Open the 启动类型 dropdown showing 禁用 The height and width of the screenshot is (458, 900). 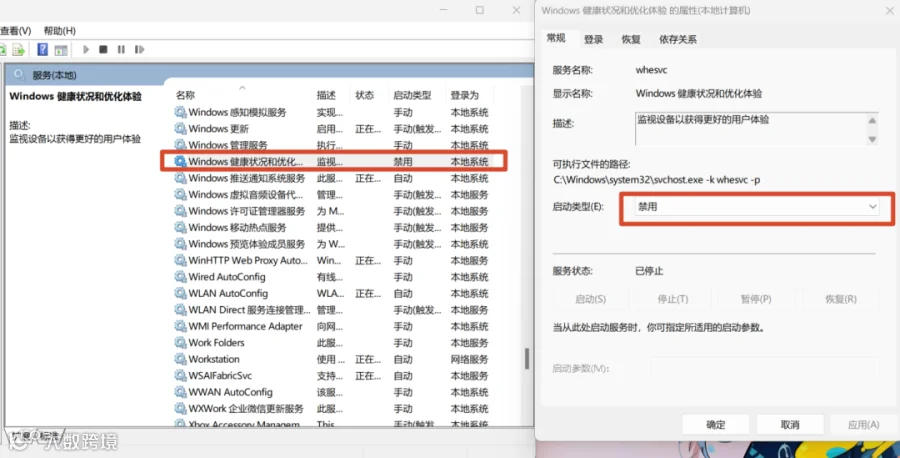click(757, 207)
